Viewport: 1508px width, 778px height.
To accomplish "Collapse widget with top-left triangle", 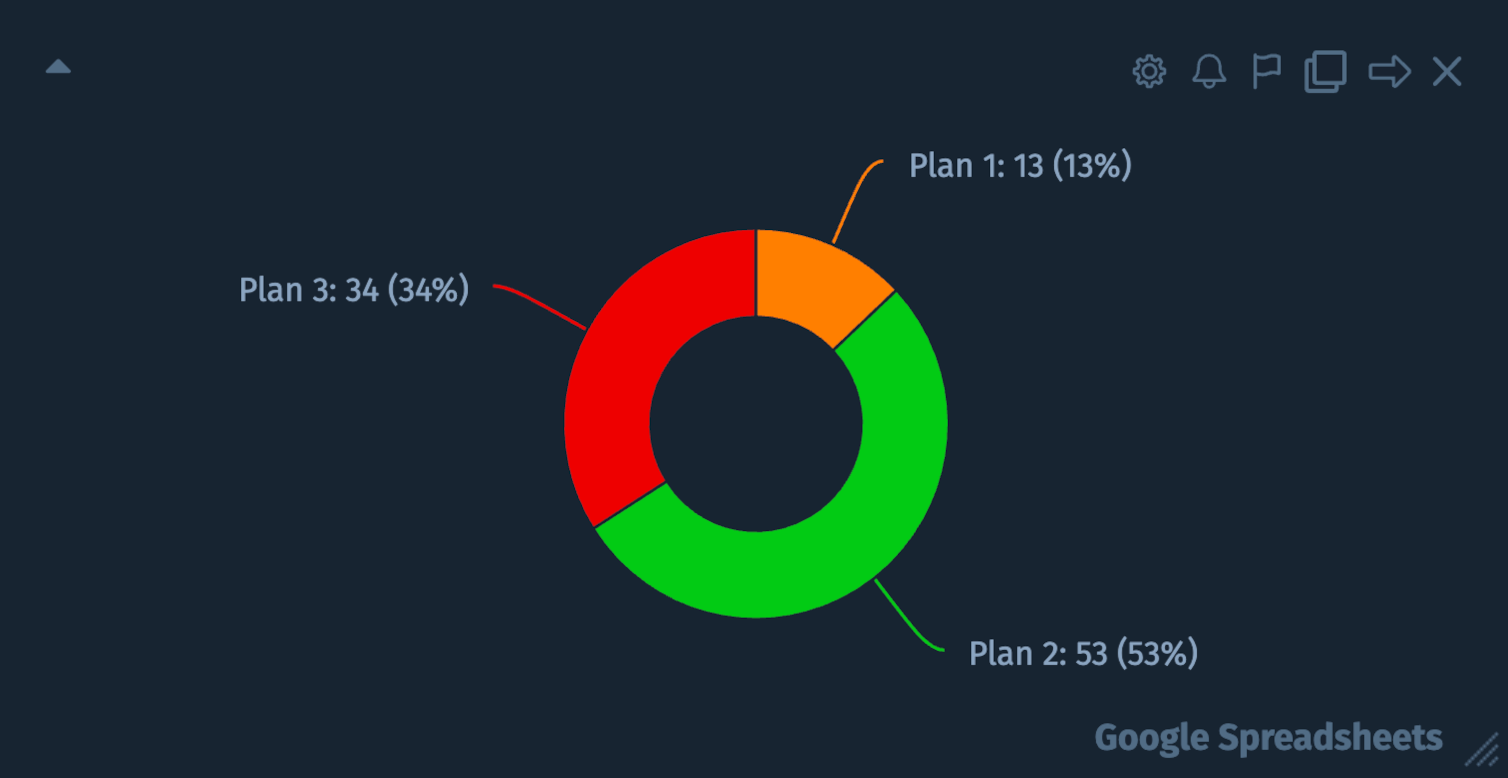I will coord(58,67).
